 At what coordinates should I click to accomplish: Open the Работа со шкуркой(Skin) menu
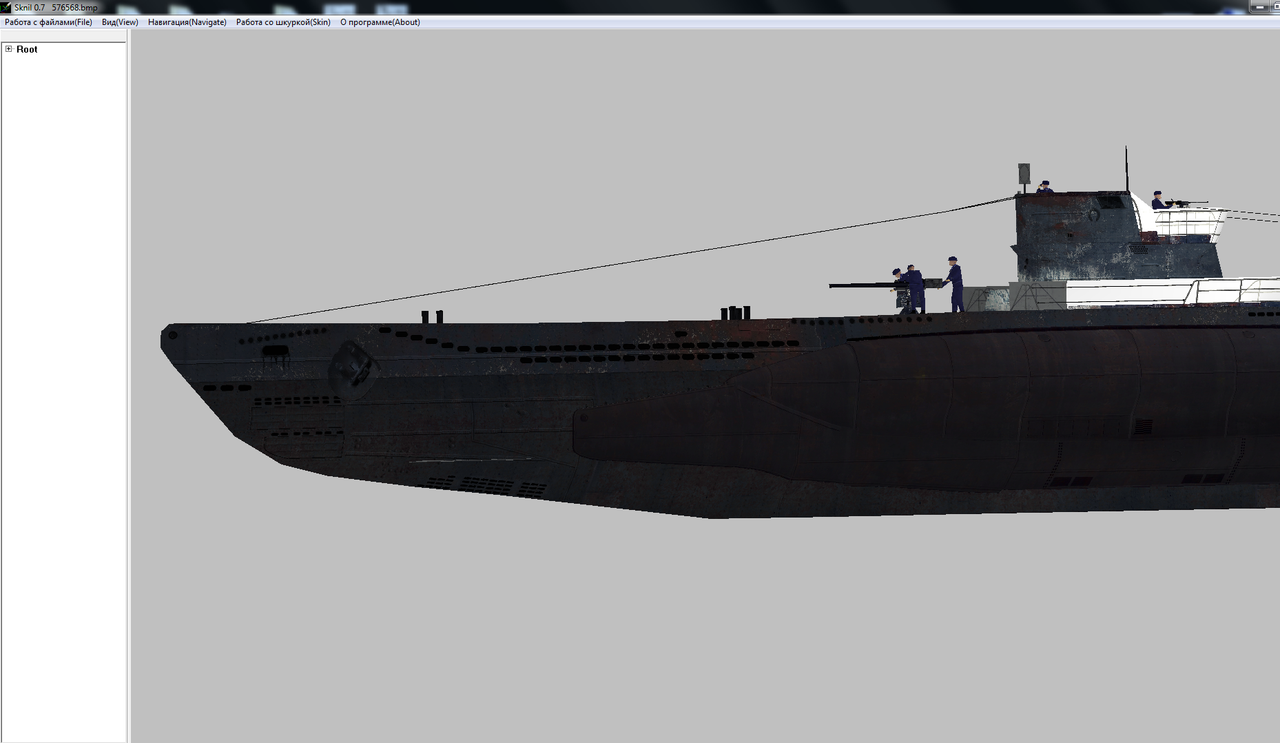(281, 21)
